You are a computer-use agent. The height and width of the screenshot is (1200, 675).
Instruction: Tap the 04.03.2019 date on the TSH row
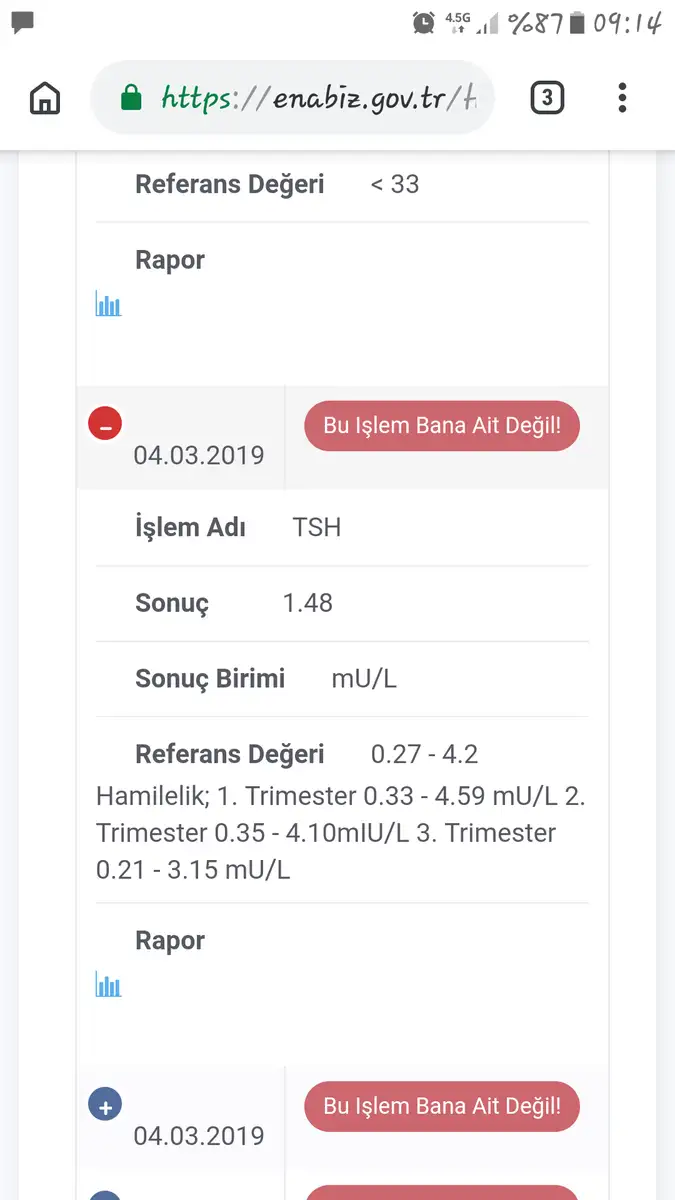[x=199, y=456]
